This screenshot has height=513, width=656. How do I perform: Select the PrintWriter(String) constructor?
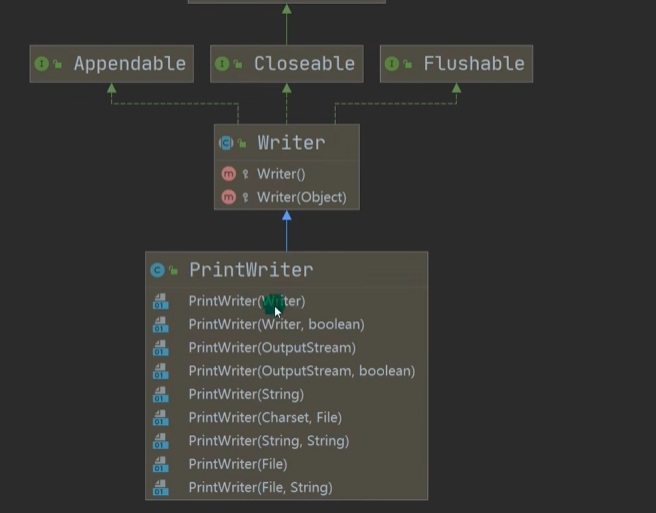(x=287, y=394)
